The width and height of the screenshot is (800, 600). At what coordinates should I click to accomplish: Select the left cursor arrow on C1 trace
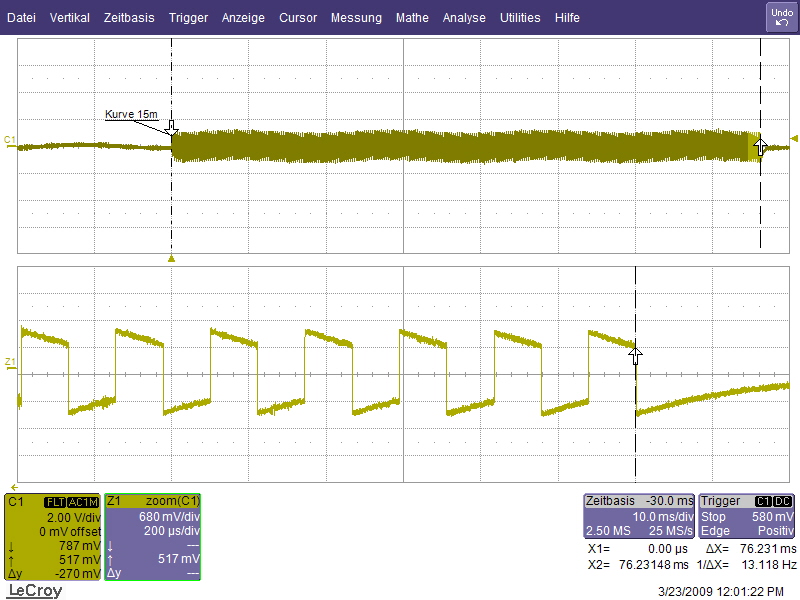point(172,128)
